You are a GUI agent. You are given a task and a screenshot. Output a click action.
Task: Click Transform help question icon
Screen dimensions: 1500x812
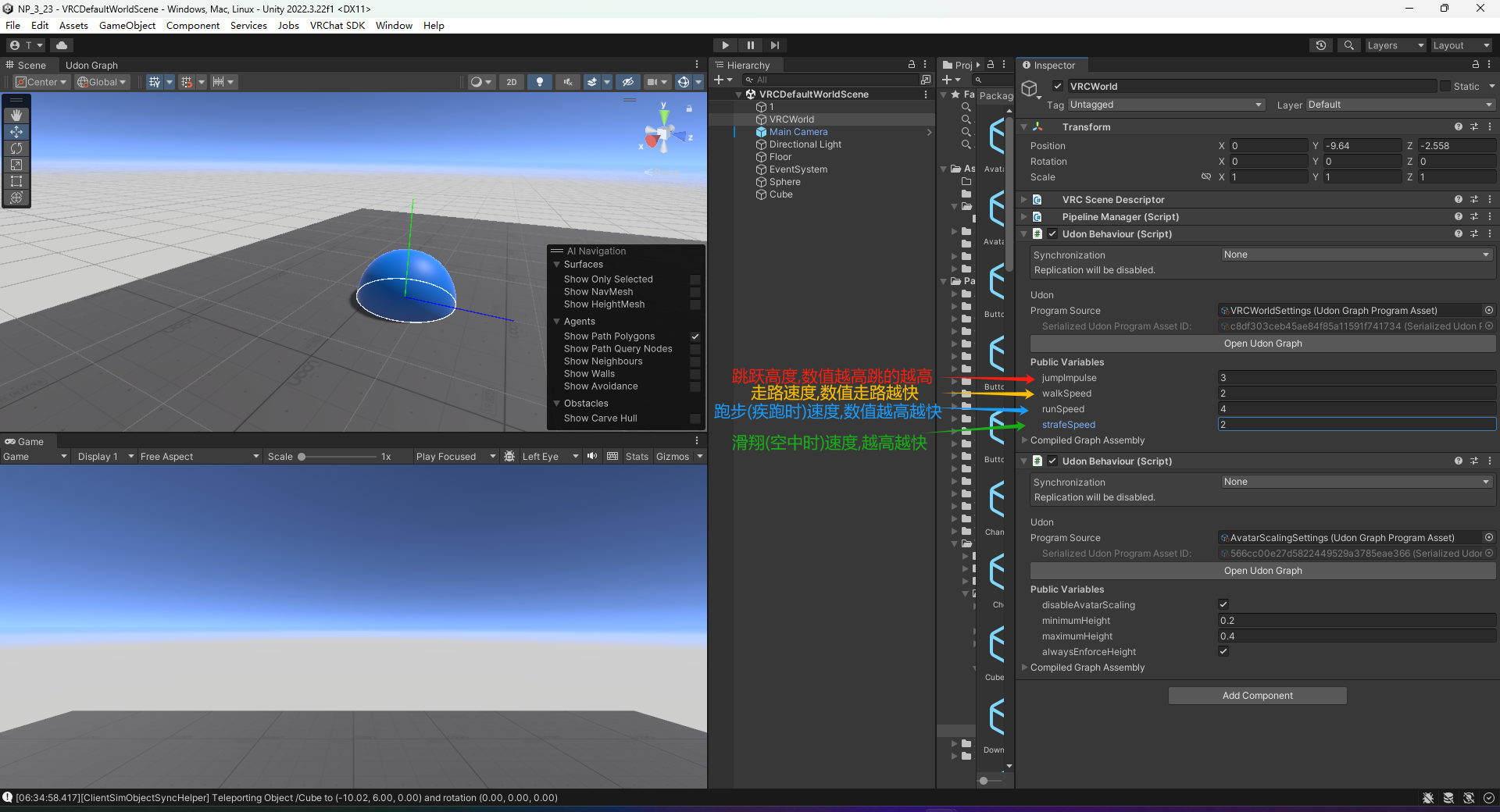pyautogui.click(x=1458, y=126)
